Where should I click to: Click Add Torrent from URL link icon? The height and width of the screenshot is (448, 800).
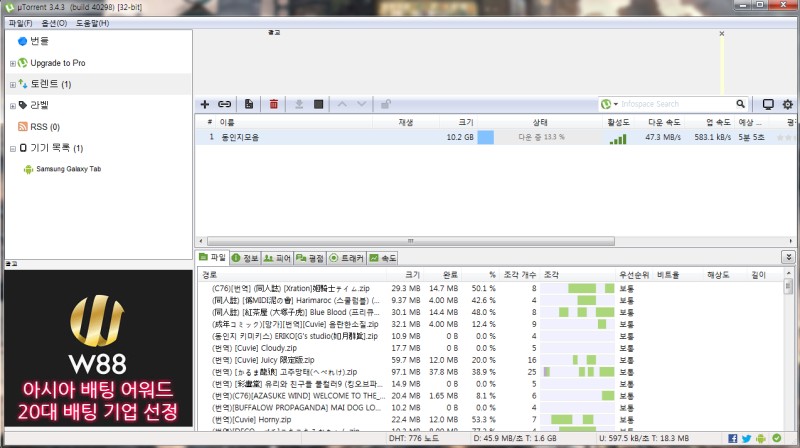pos(225,104)
